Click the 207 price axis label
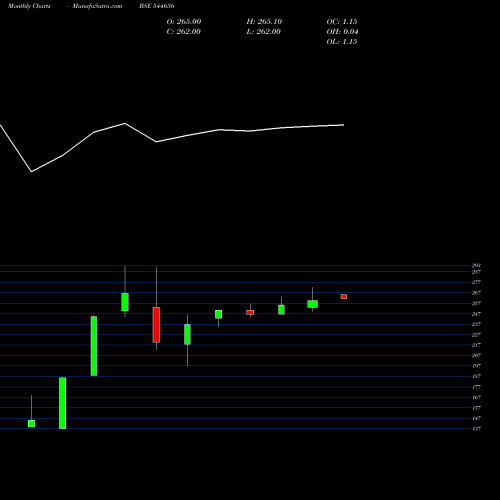The image size is (500, 500). pyautogui.click(x=476, y=355)
